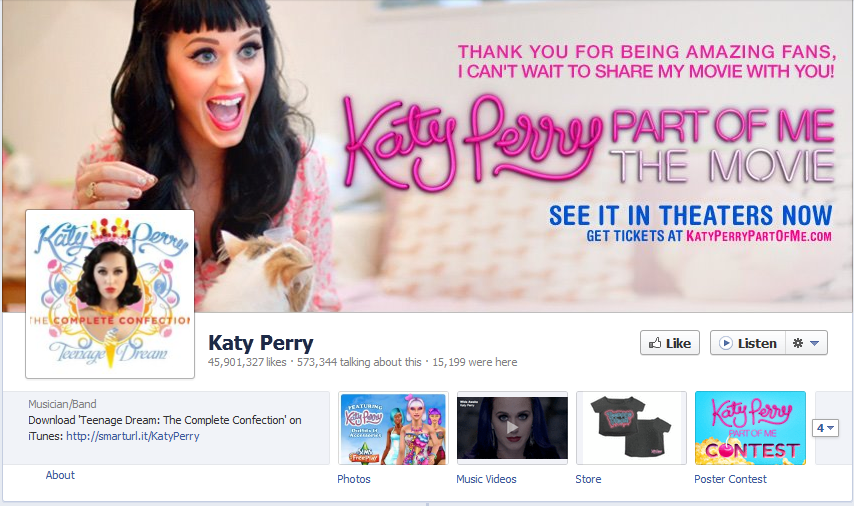Select the Photos label link
Viewport: 854px width, 506px height.
tap(353, 479)
